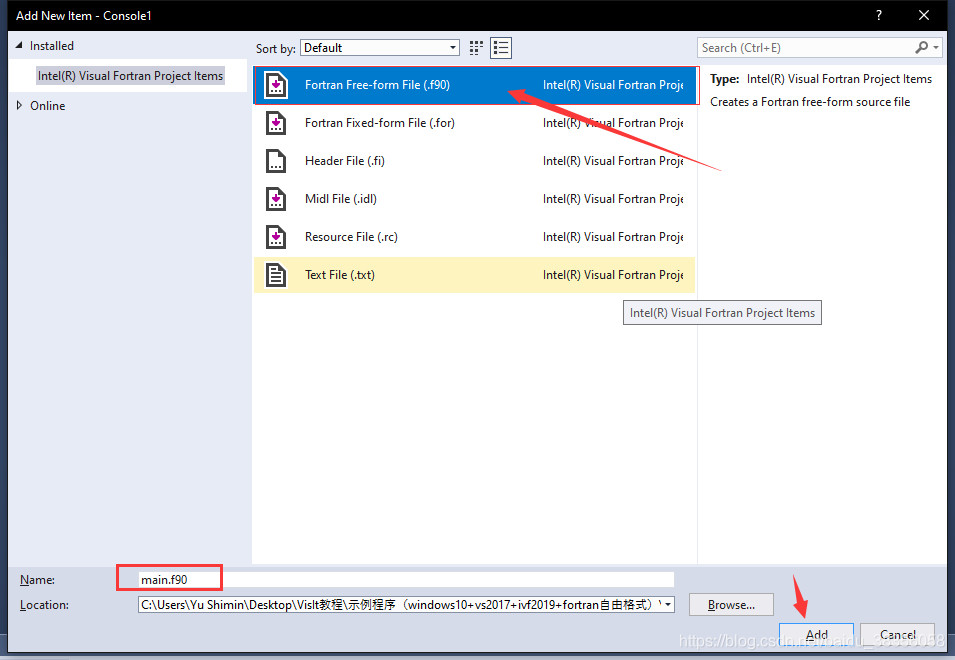Viewport: 955px width, 660px height.
Task: Open dialog help via the question mark icon
Action: pyautogui.click(x=878, y=15)
